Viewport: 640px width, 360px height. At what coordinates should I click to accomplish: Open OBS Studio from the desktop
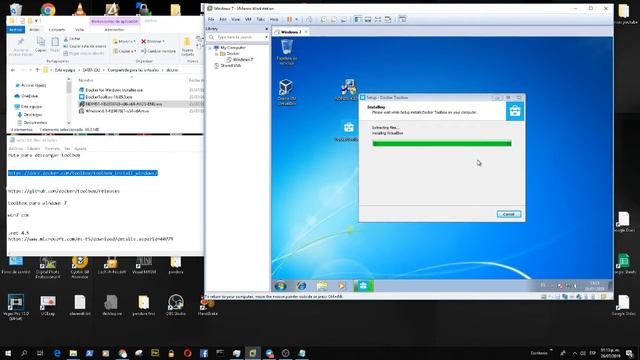[176, 305]
